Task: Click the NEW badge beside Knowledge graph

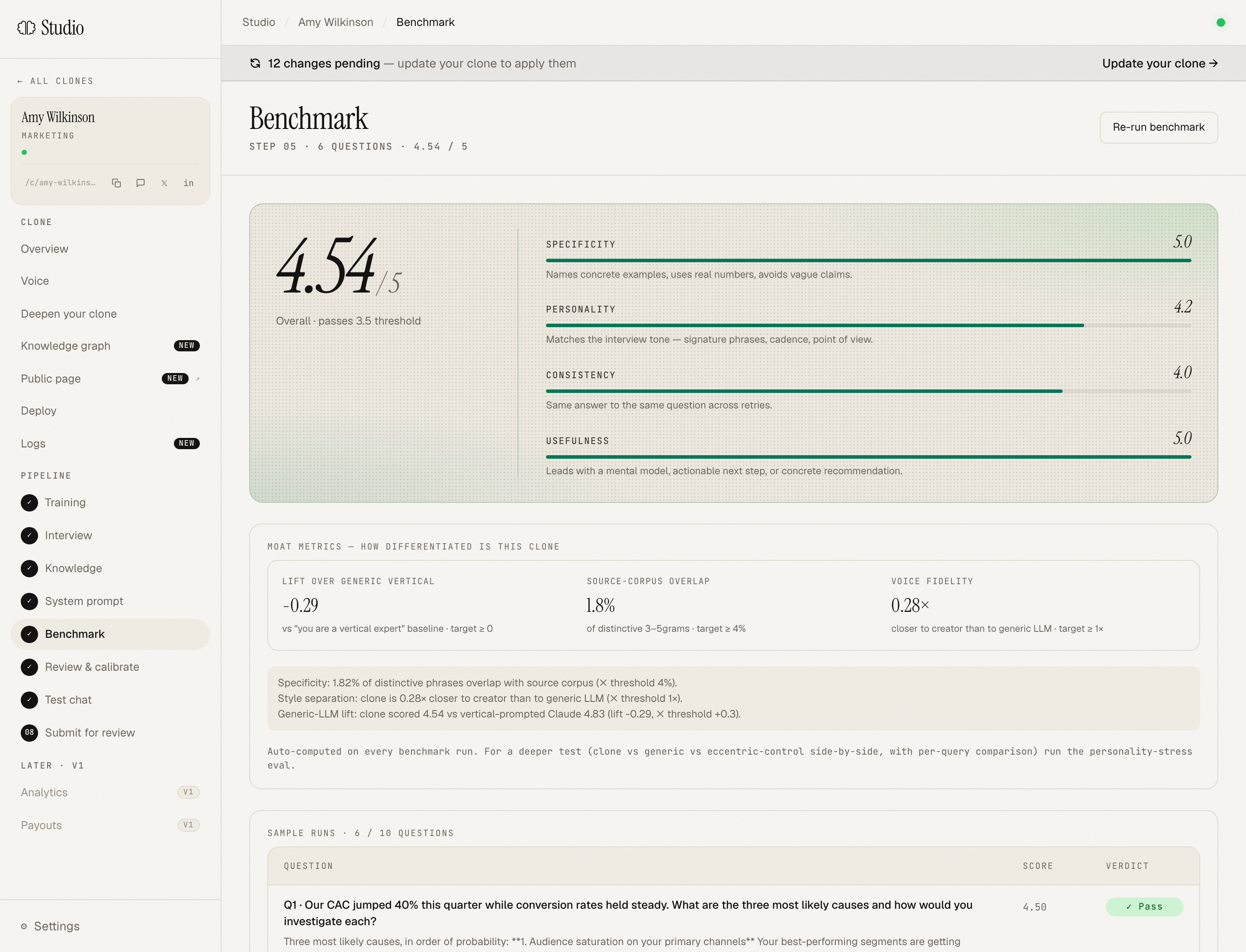Action: [x=186, y=346]
